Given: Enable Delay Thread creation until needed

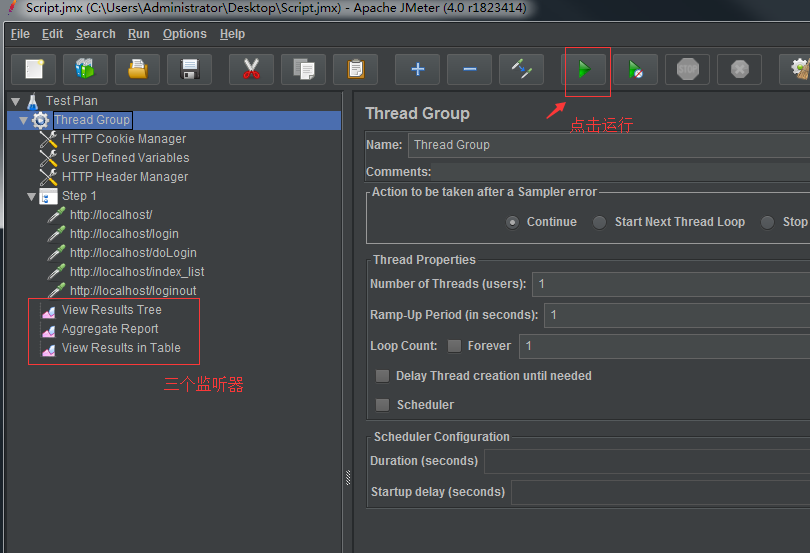Looking at the screenshot, I should [x=382, y=376].
